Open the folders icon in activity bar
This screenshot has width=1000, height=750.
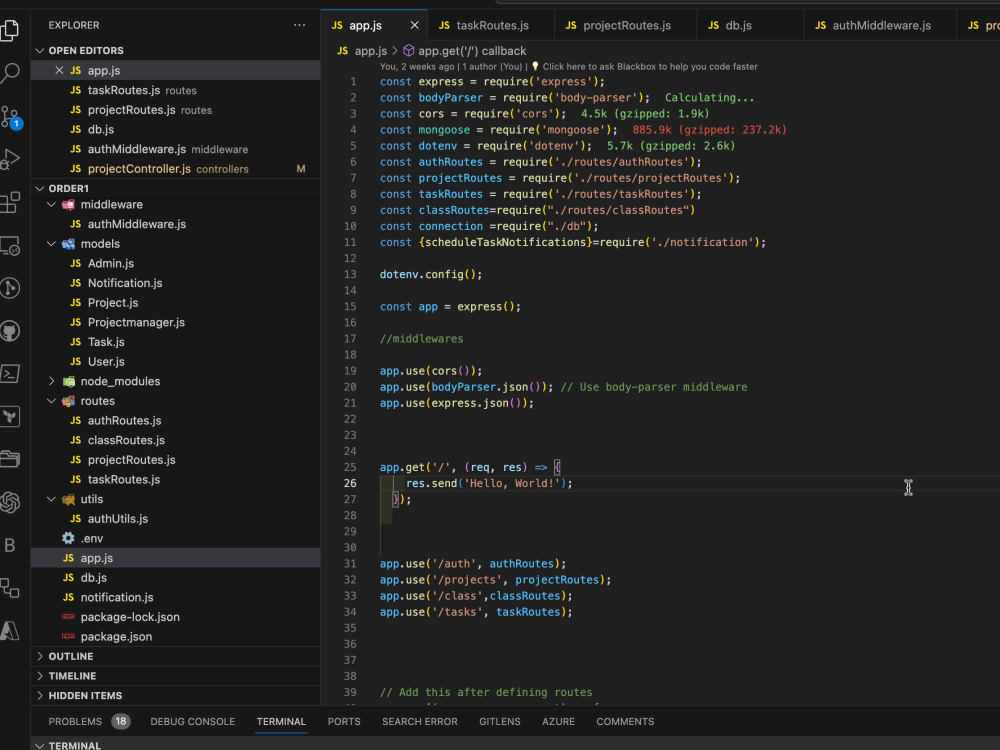click(x=10, y=459)
